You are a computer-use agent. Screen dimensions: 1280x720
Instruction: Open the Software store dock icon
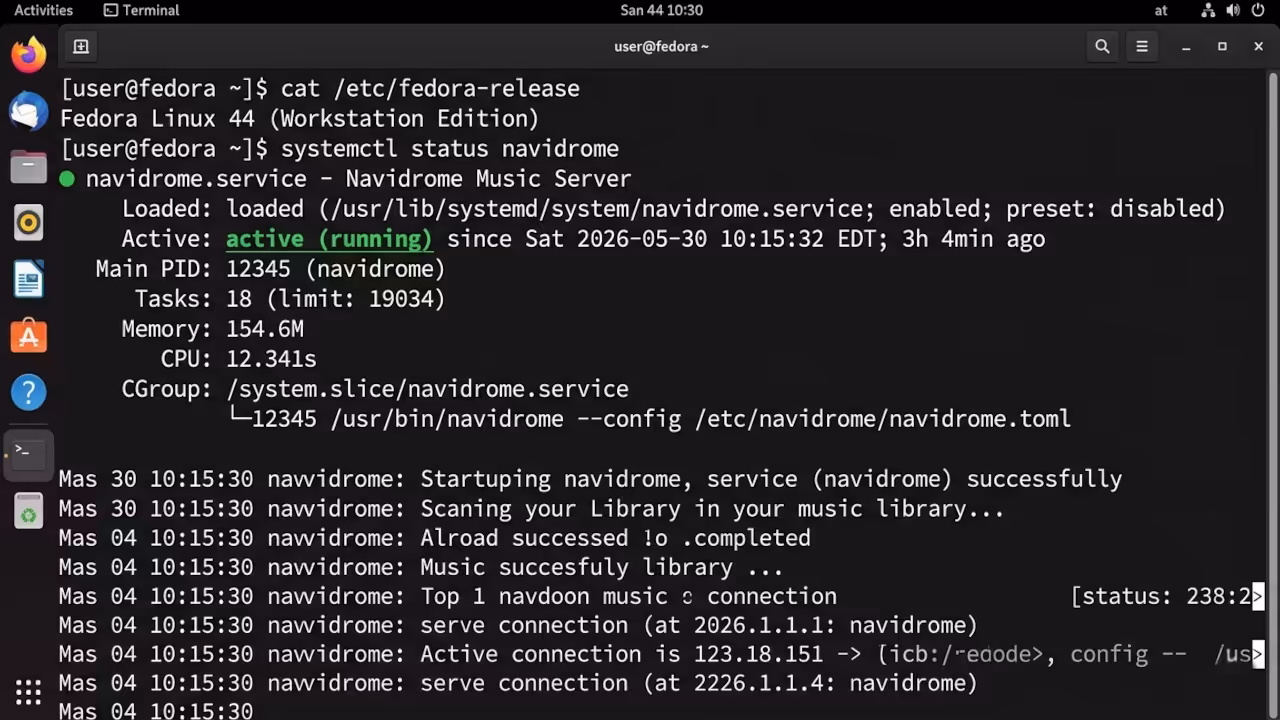[29, 335]
